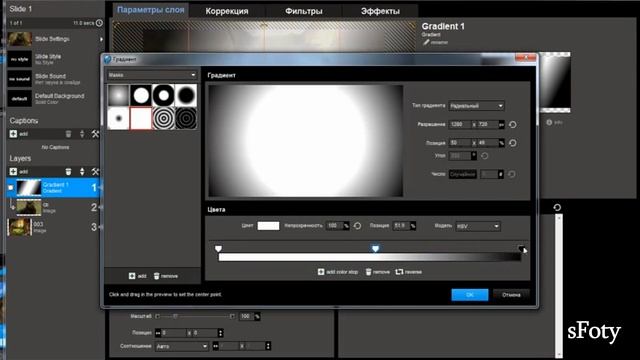
Task: Select the soft radial glow preset thumbnail
Action: [x=118, y=95]
